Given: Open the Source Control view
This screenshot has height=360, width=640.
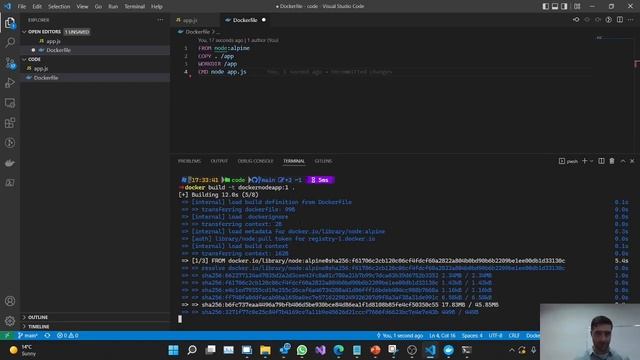Looking at the screenshot, I should pyautogui.click(x=10, y=63).
